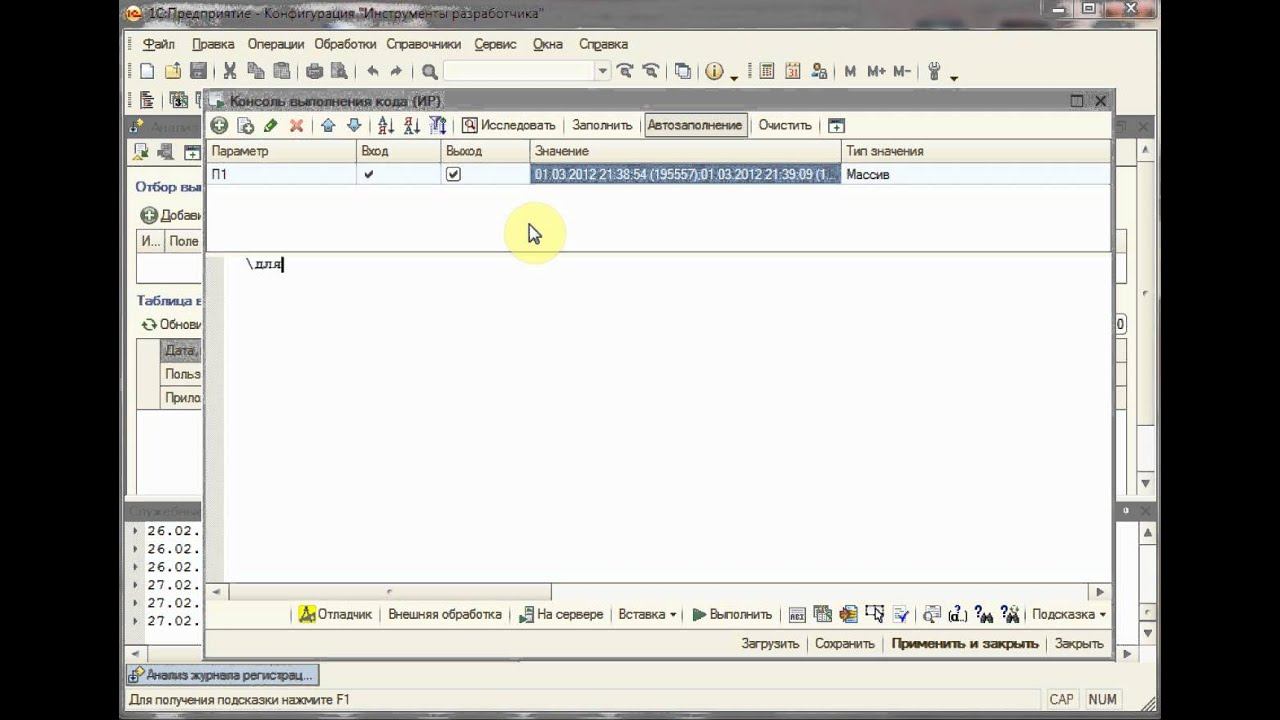Open Print preview from main toolbar
Image resolution: width=1280 pixels, height=720 pixels.
point(340,71)
